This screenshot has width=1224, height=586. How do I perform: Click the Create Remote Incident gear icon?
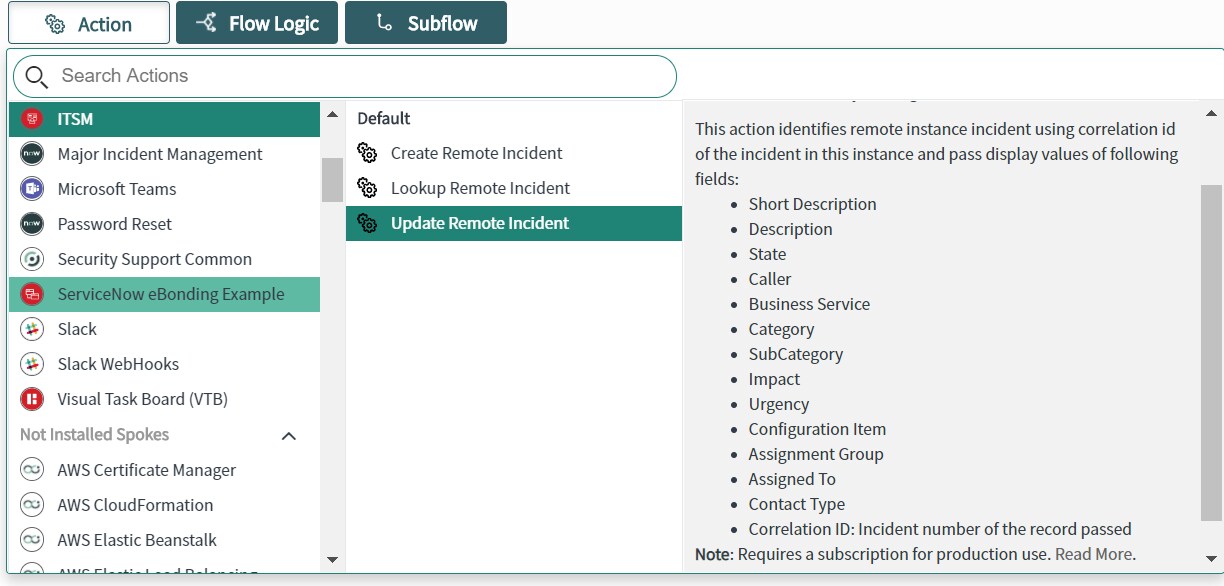click(367, 153)
